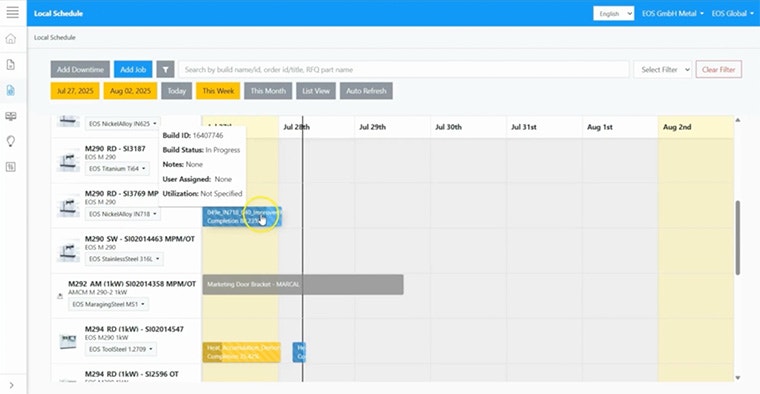Click the Clear Filter button
The height and width of the screenshot is (394, 760).
click(x=718, y=69)
